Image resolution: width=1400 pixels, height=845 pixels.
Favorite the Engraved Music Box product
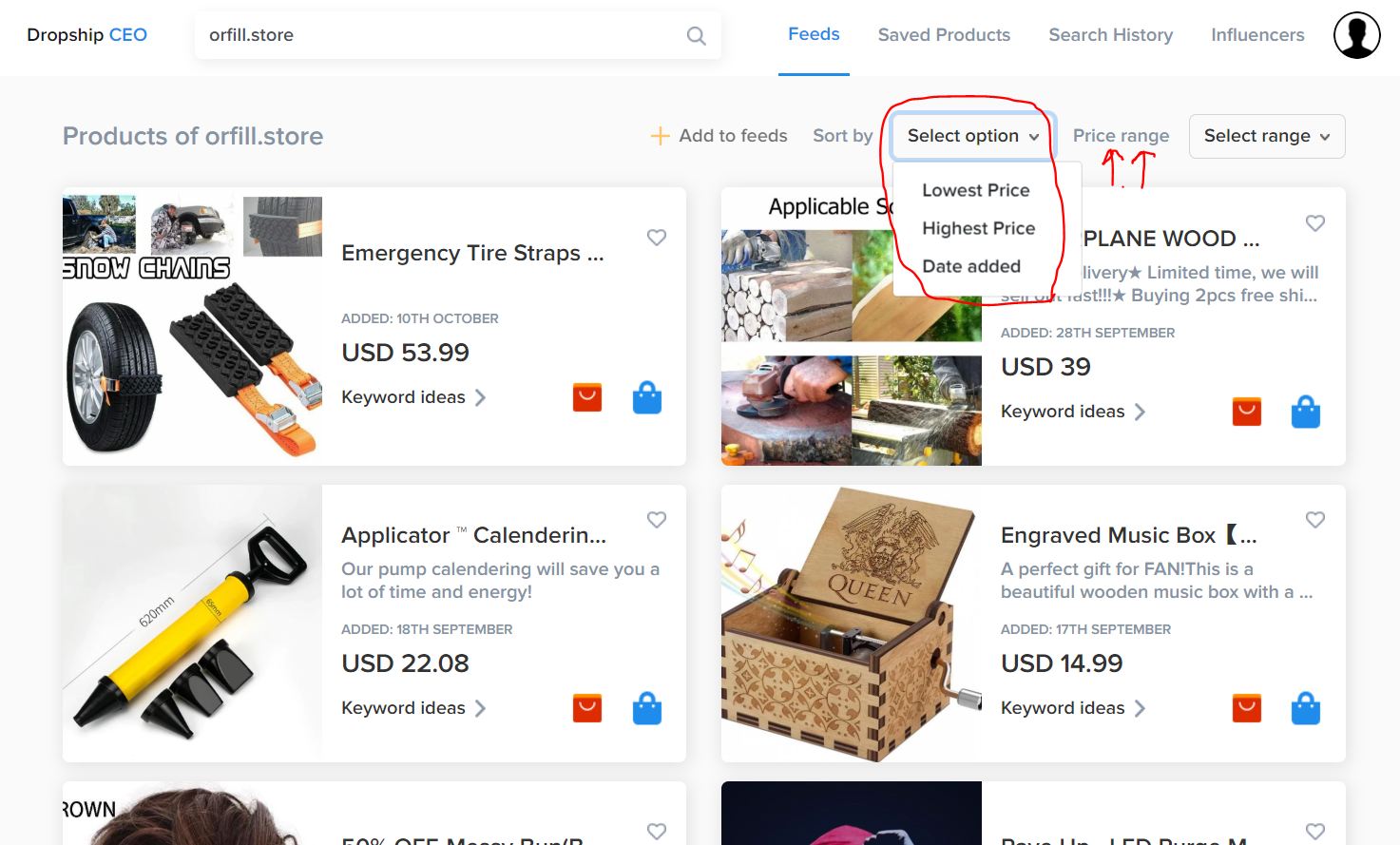coord(1314,520)
